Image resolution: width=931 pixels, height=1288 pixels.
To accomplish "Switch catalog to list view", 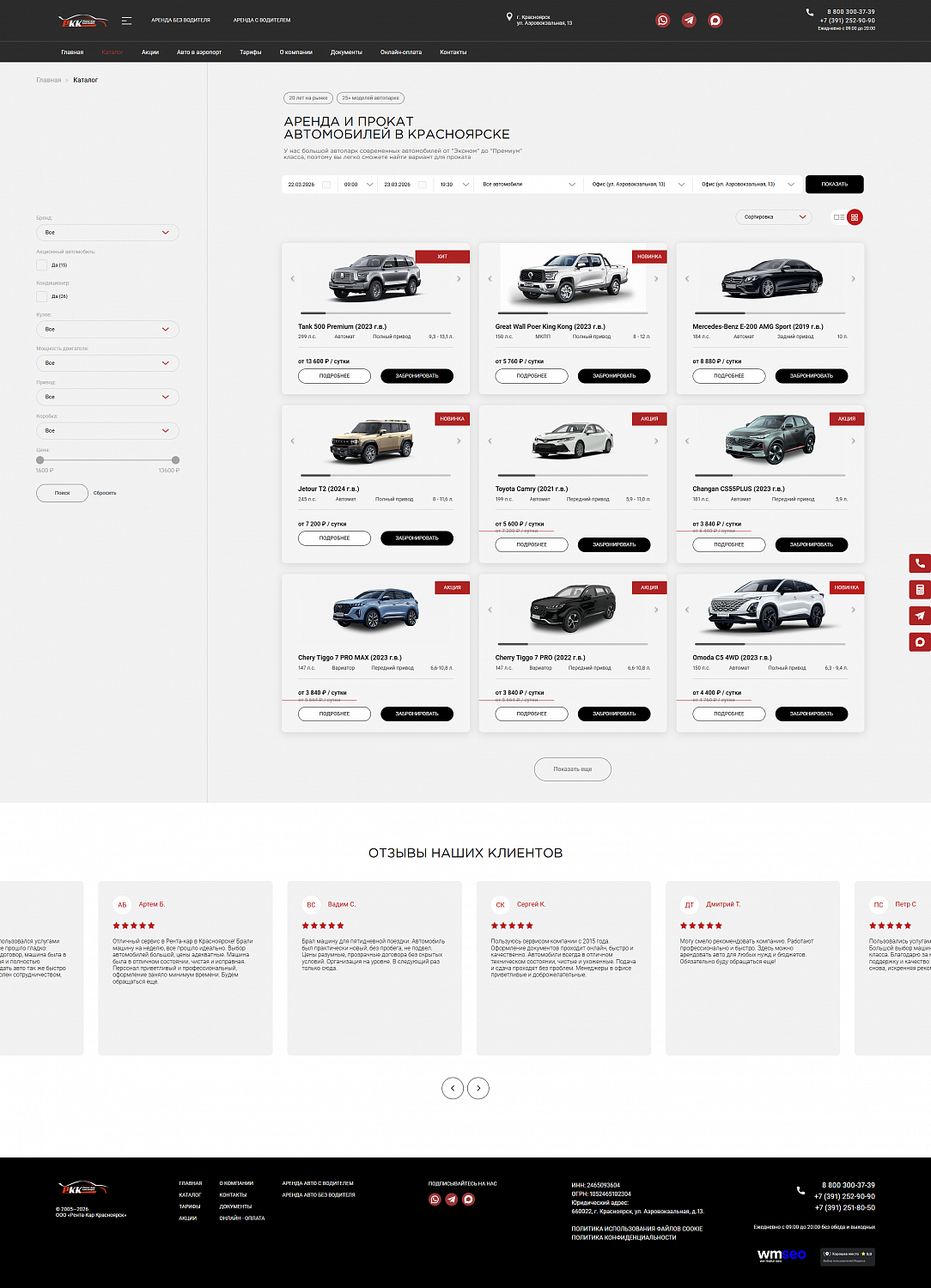I will click(x=838, y=217).
